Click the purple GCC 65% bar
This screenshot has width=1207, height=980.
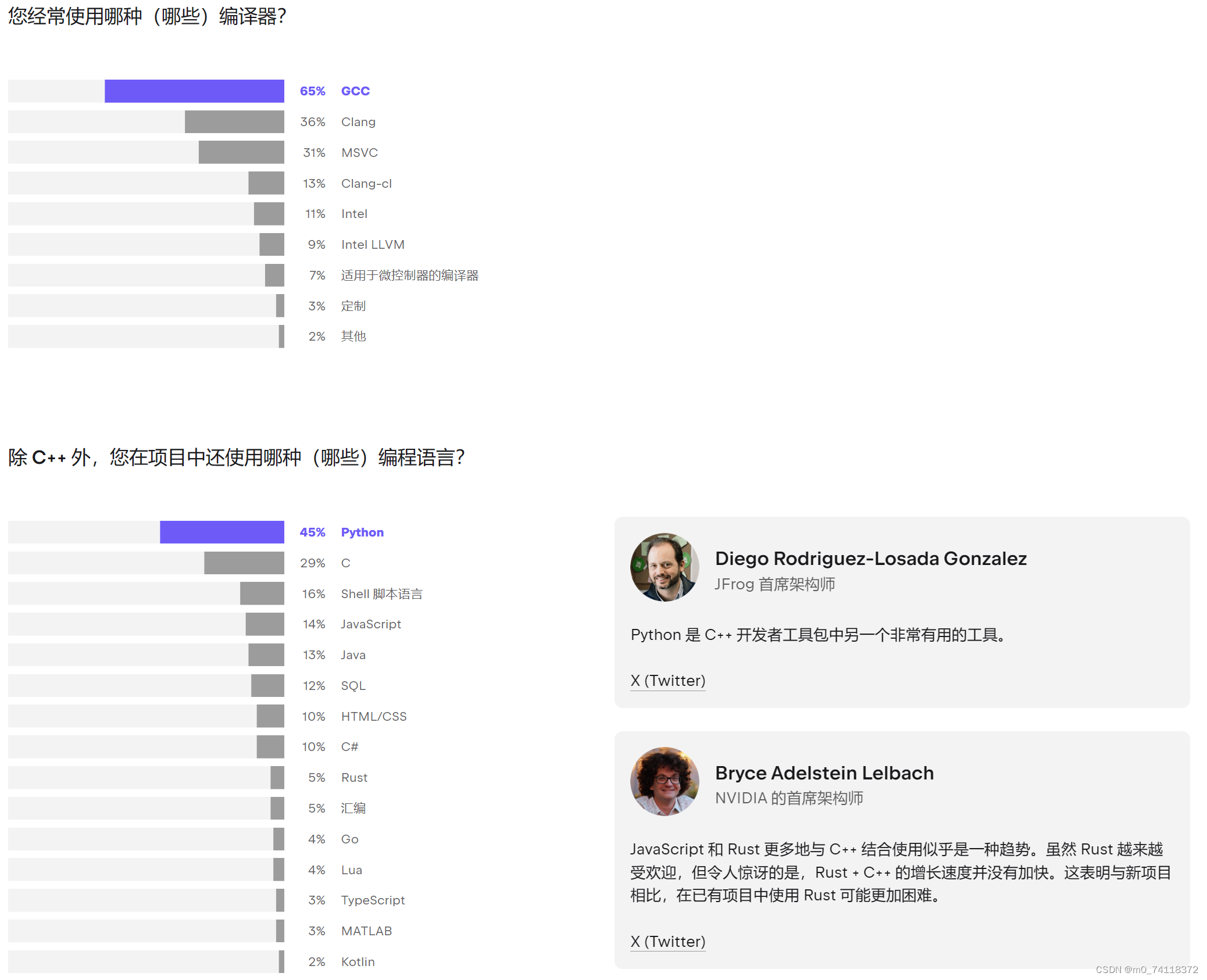pos(194,91)
